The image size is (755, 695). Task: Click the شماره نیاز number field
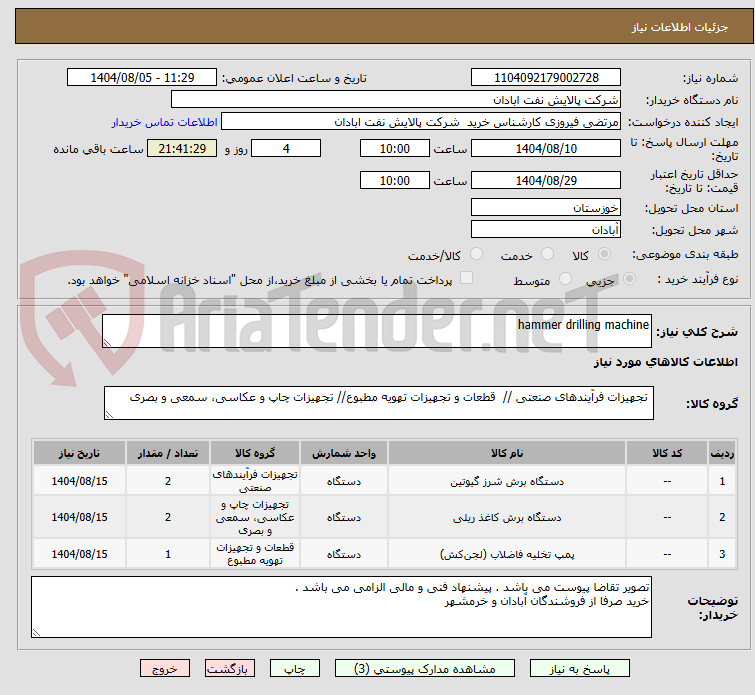point(546,77)
